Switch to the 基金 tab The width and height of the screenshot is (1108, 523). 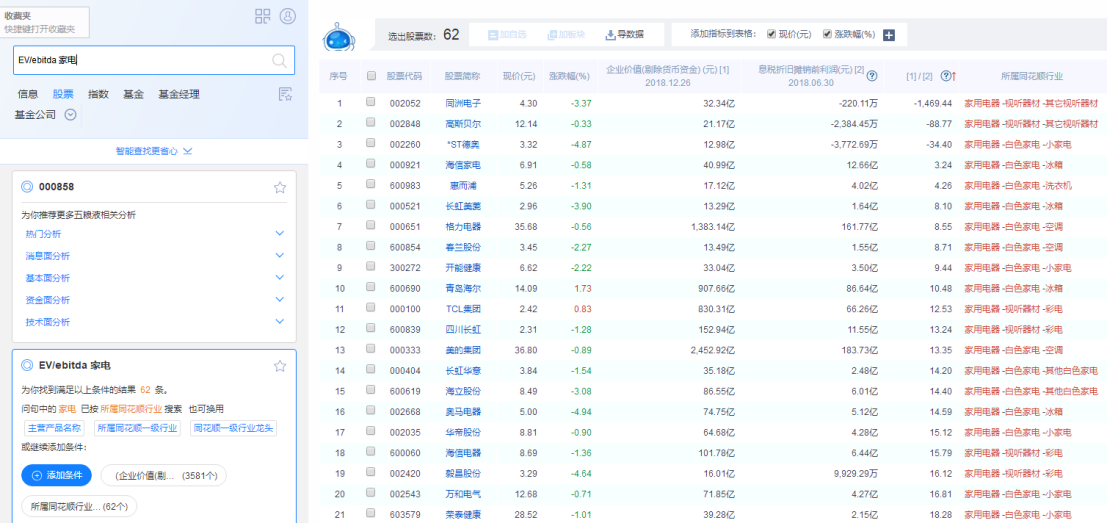pos(134,94)
